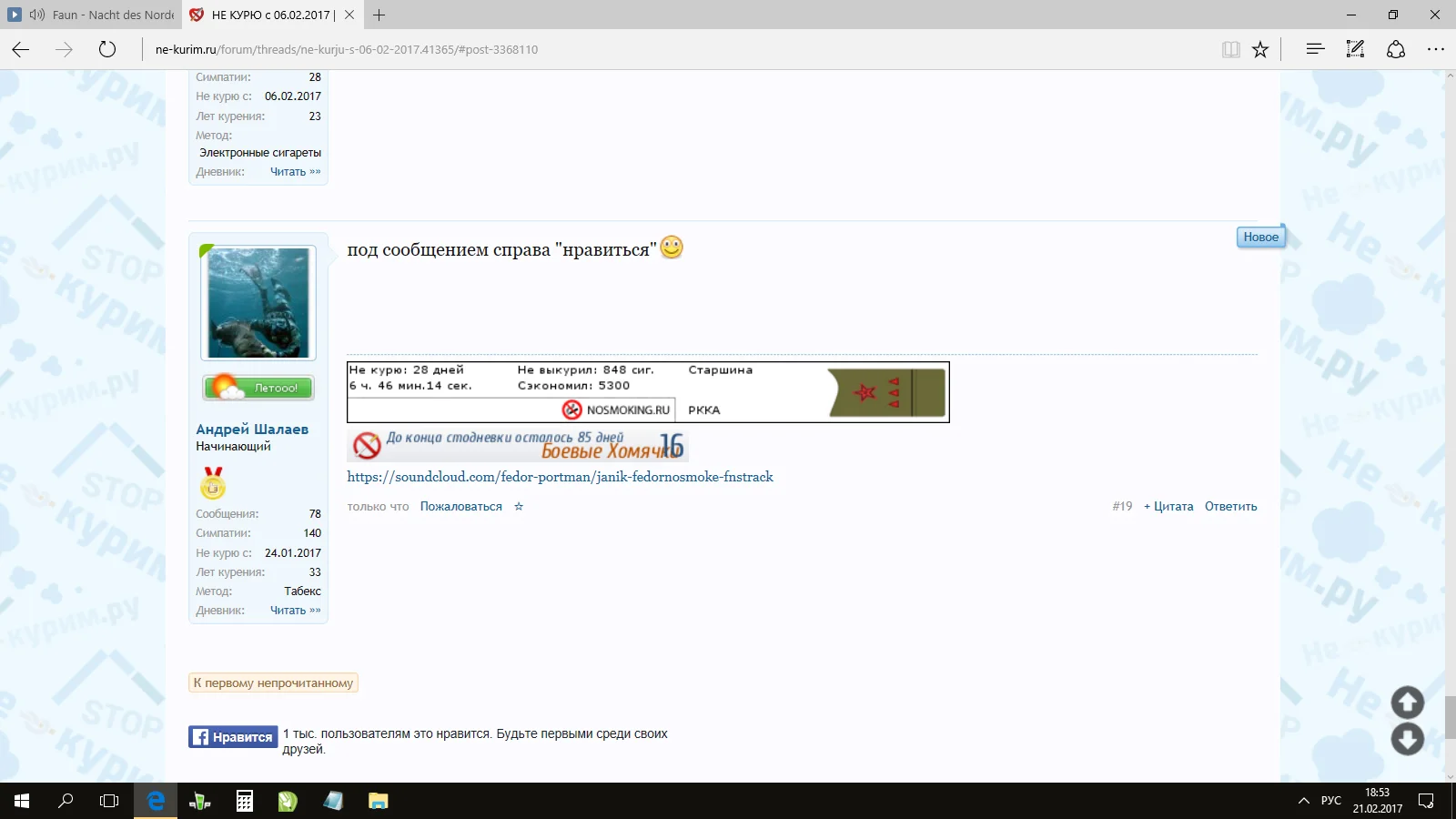Click the Электронные сигареты method text
This screenshot has width=1456, height=819.
click(260, 153)
